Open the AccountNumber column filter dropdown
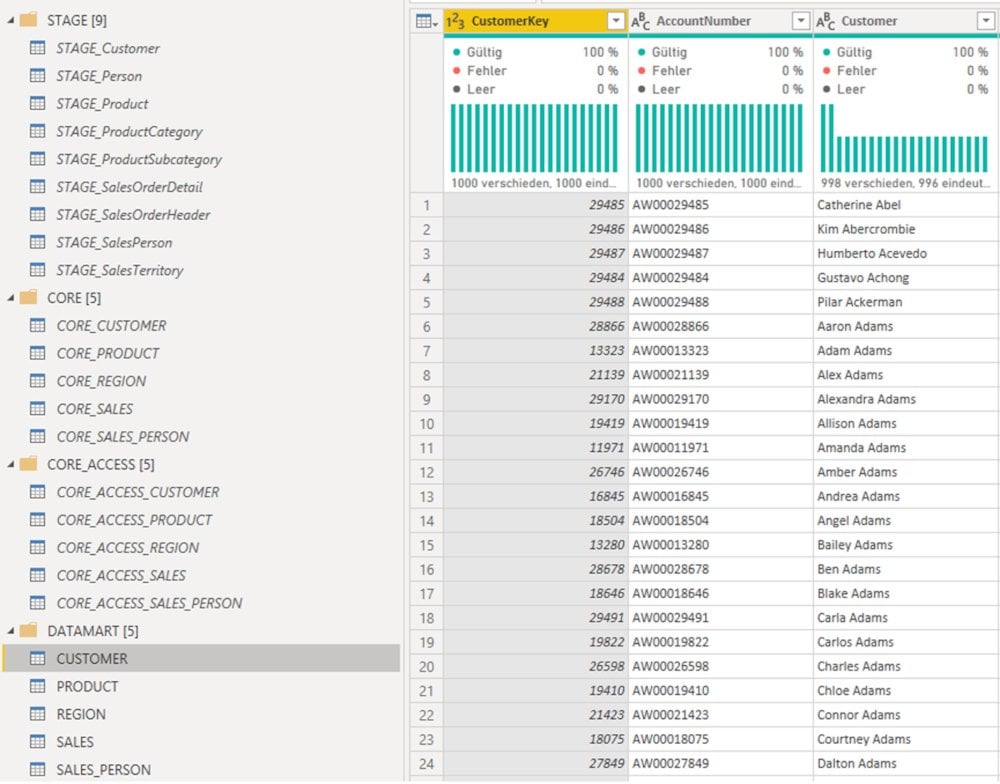This screenshot has width=1000, height=784. [x=800, y=21]
